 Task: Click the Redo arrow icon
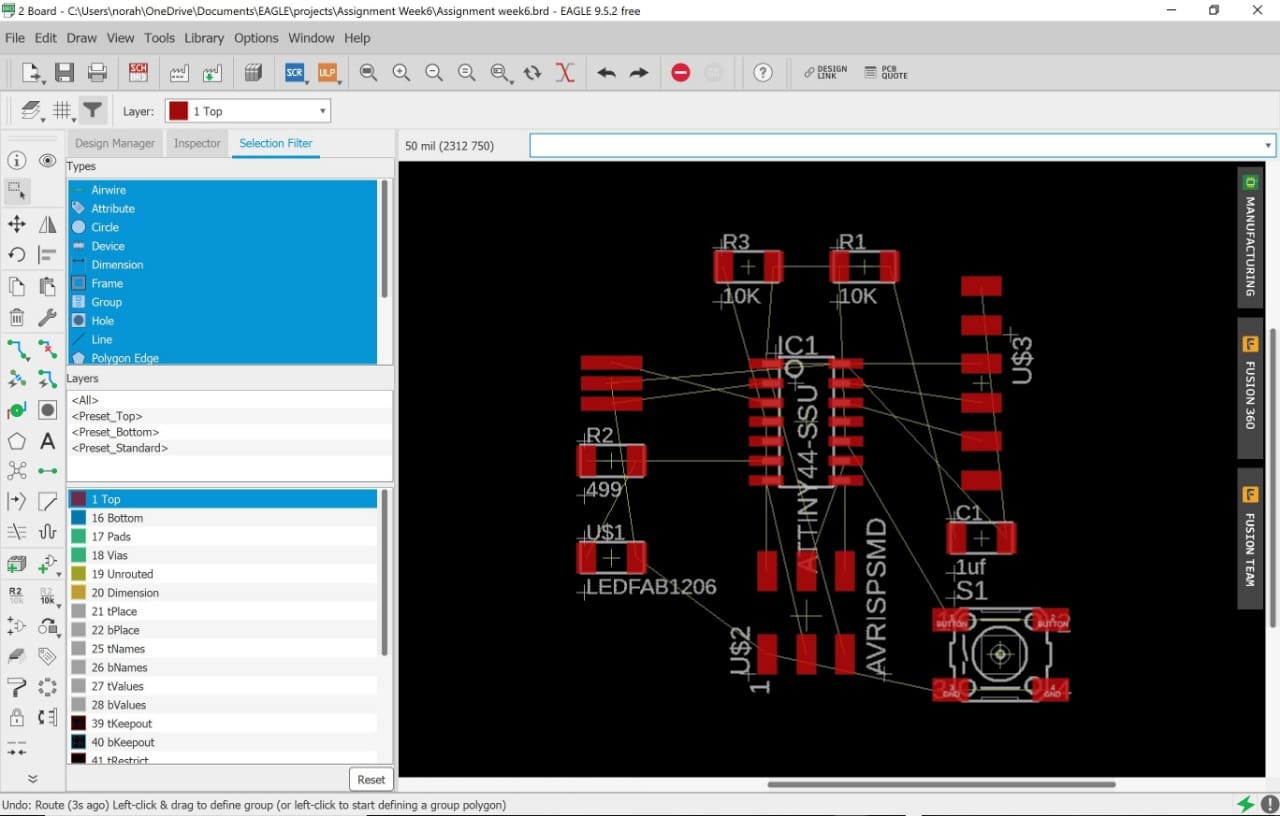pos(639,73)
